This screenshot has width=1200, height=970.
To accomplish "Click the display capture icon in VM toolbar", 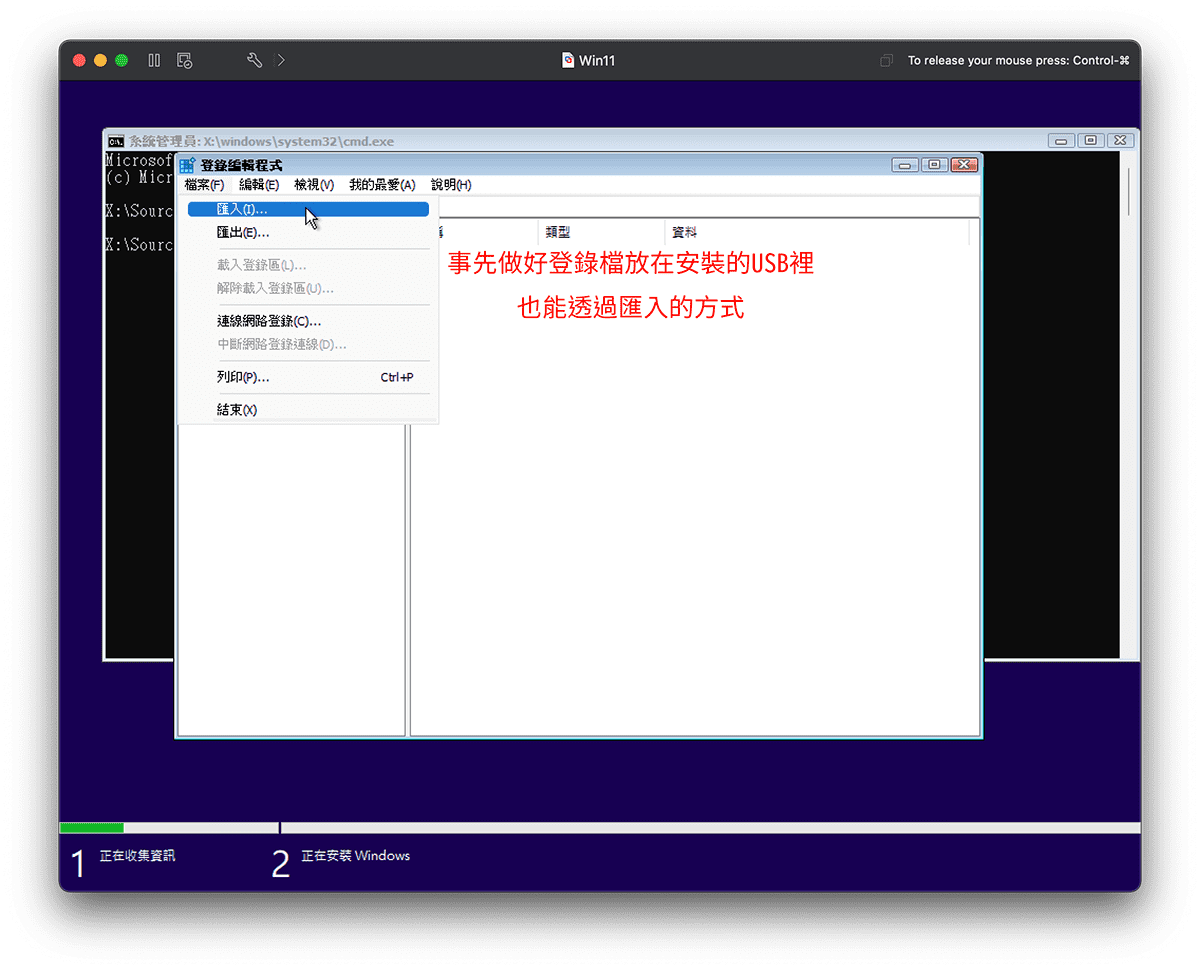I will pos(184,60).
